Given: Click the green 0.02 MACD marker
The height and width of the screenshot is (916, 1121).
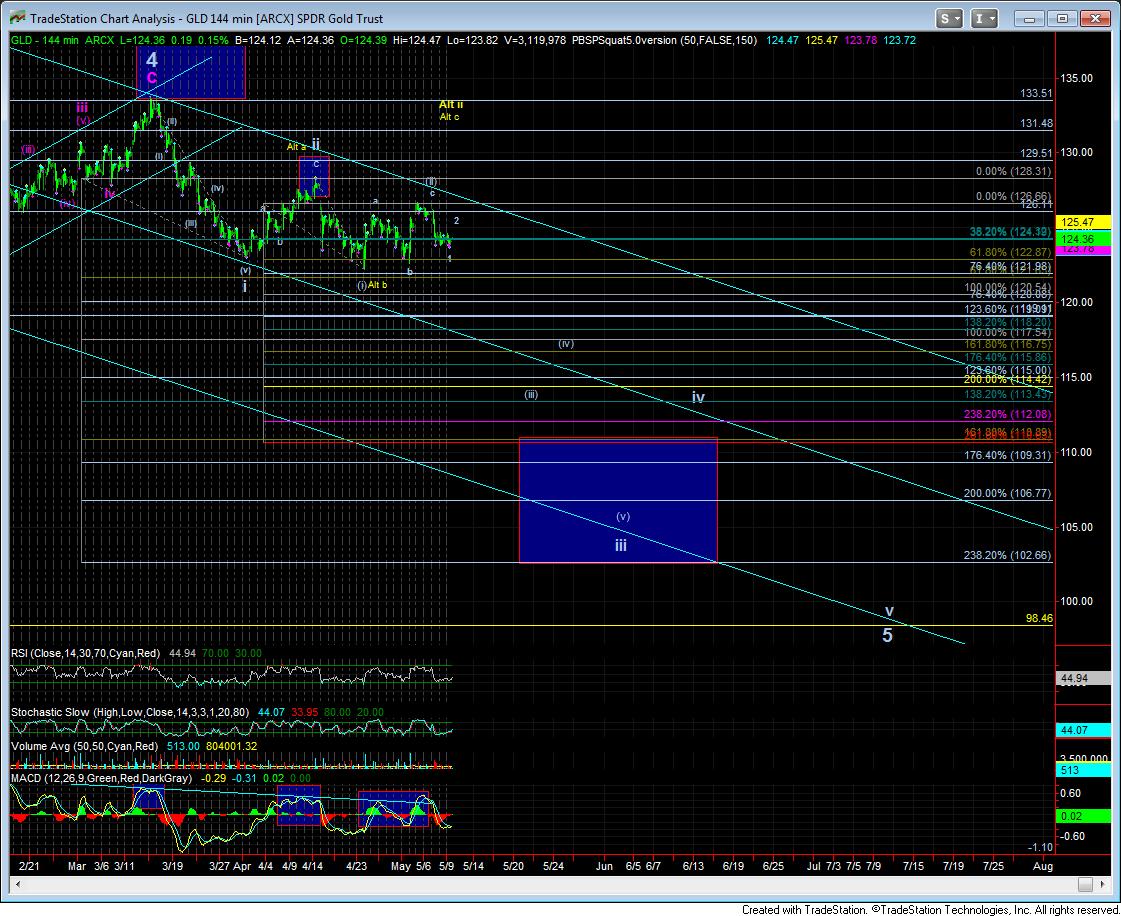Looking at the screenshot, I should click(1083, 816).
